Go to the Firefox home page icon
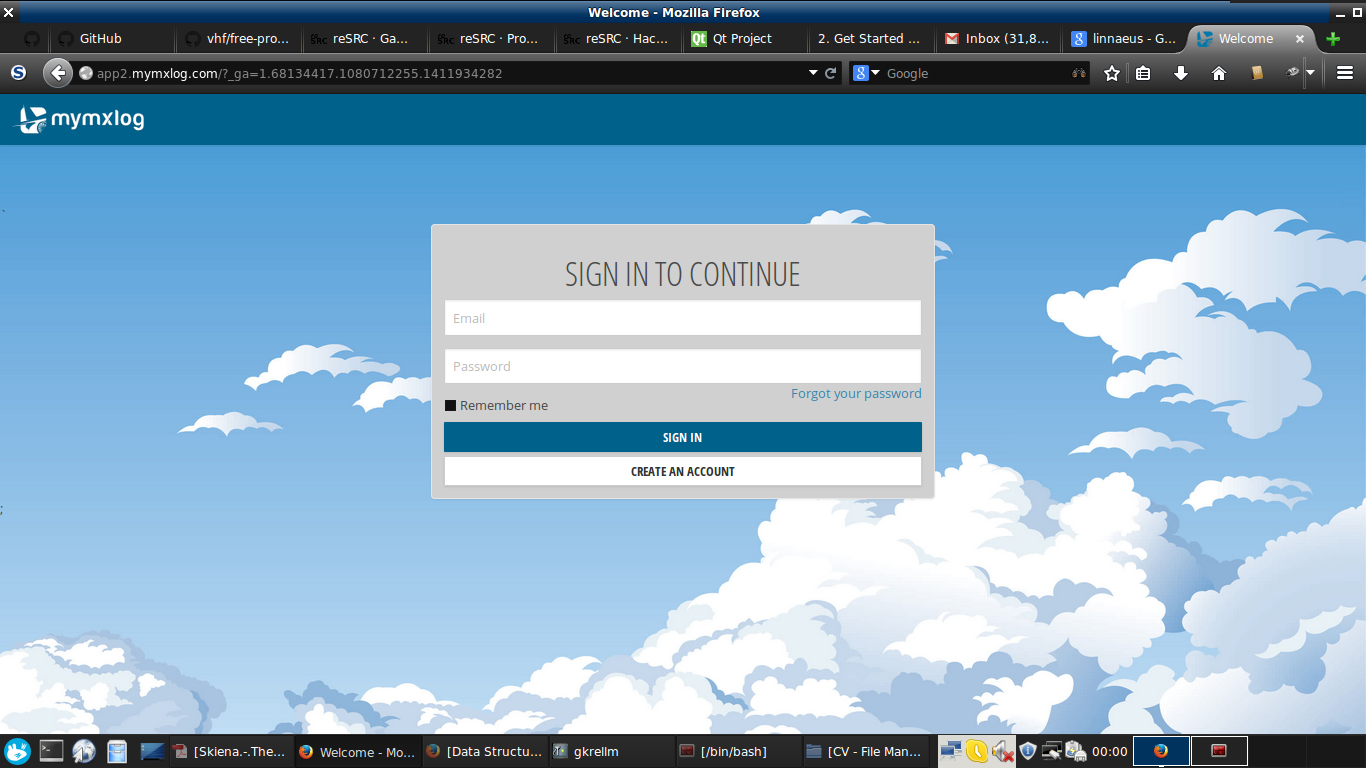Screen dimensions: 1366x768 click(1218, 73)
